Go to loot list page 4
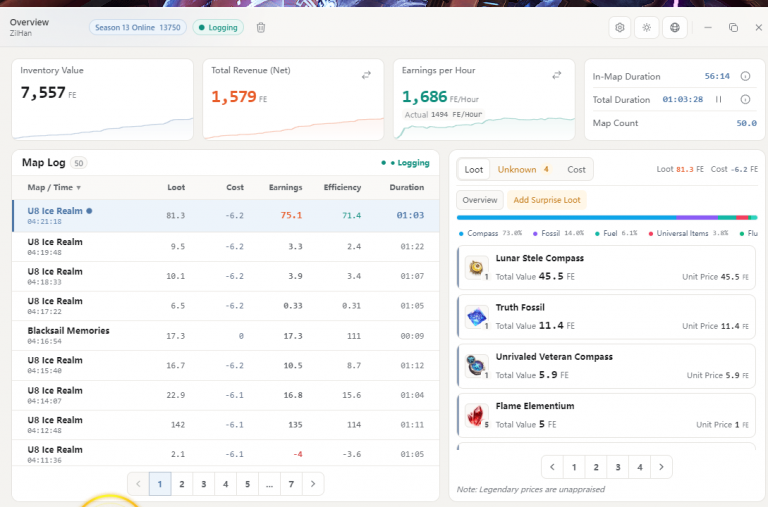Viewport: 768px width, 507px height. 640,467
